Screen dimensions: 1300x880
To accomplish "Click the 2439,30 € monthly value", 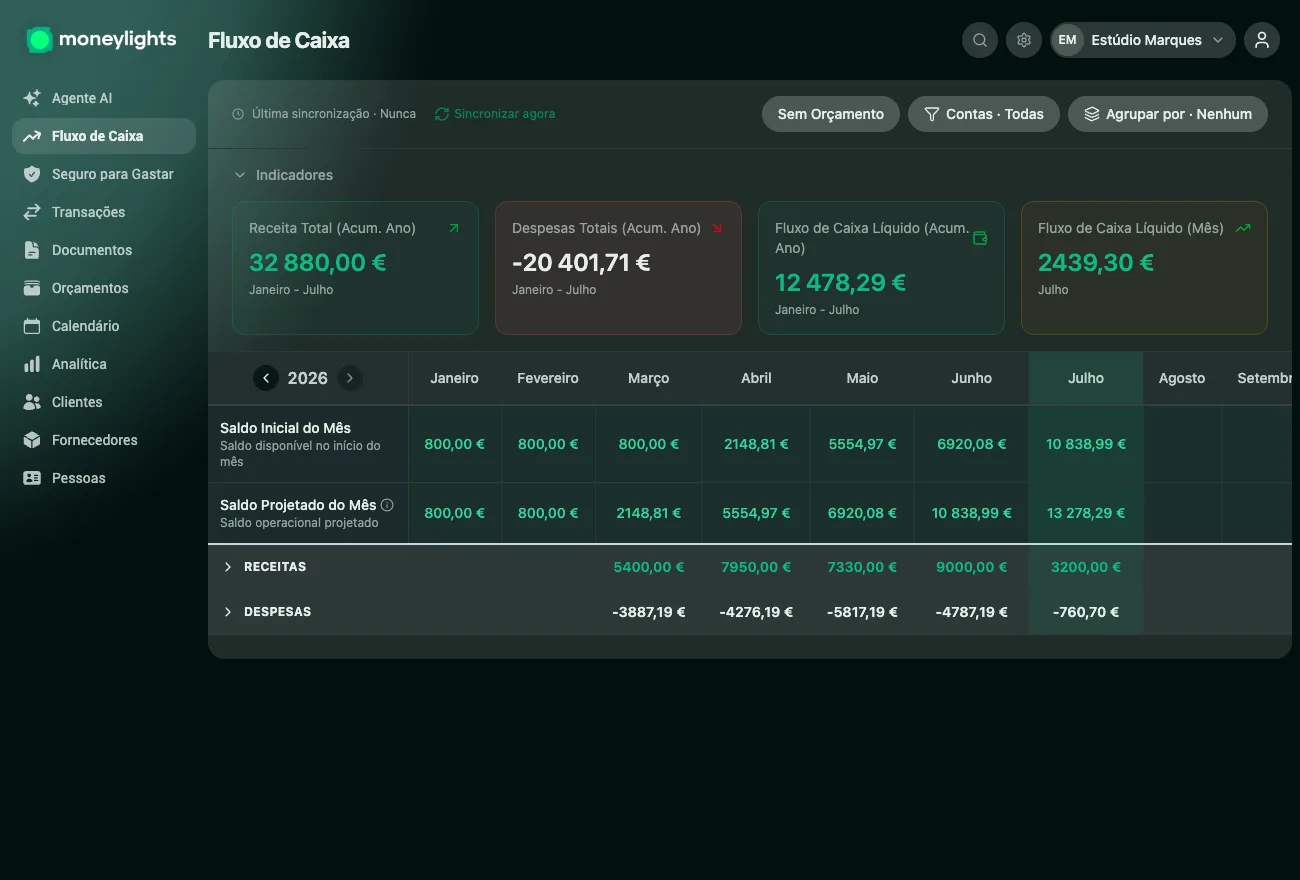I will 1096,263.
